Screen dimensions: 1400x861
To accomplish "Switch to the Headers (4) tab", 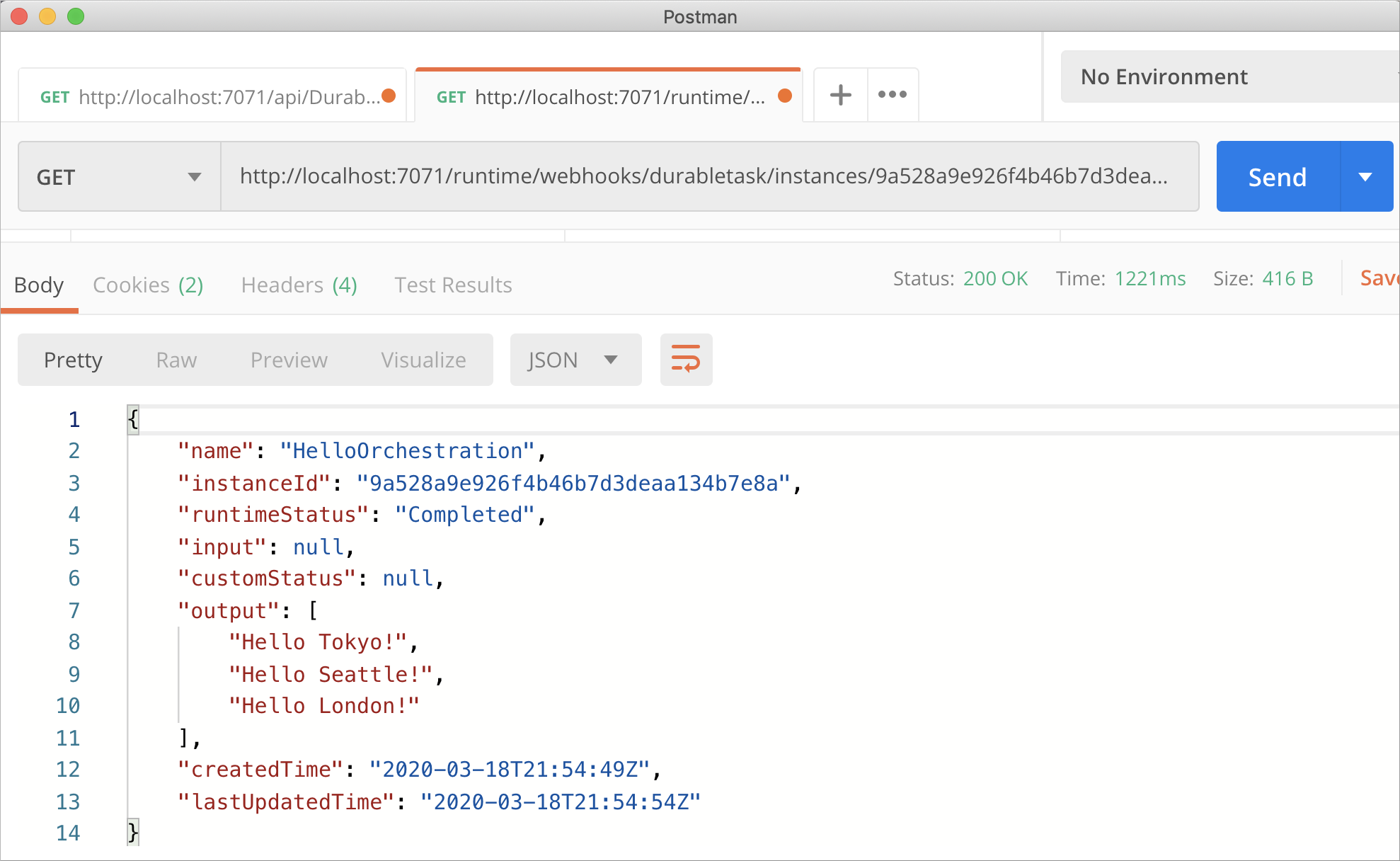I will (298, 285).
